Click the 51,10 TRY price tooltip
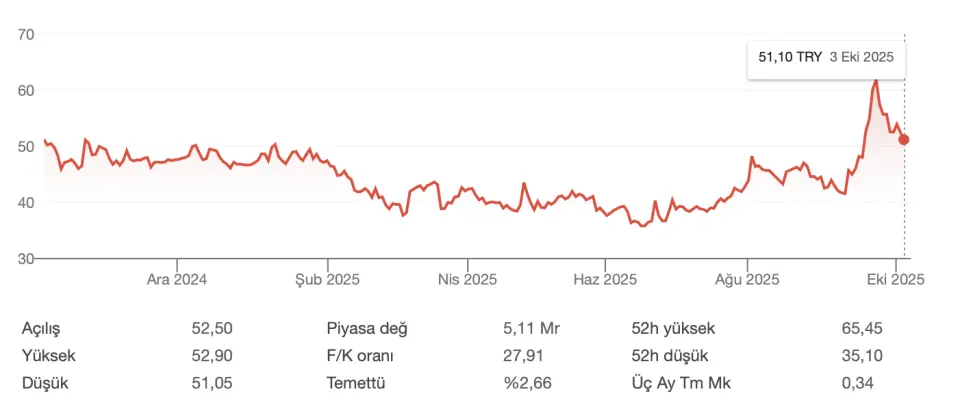960x420 pixels. click(825, 58)
